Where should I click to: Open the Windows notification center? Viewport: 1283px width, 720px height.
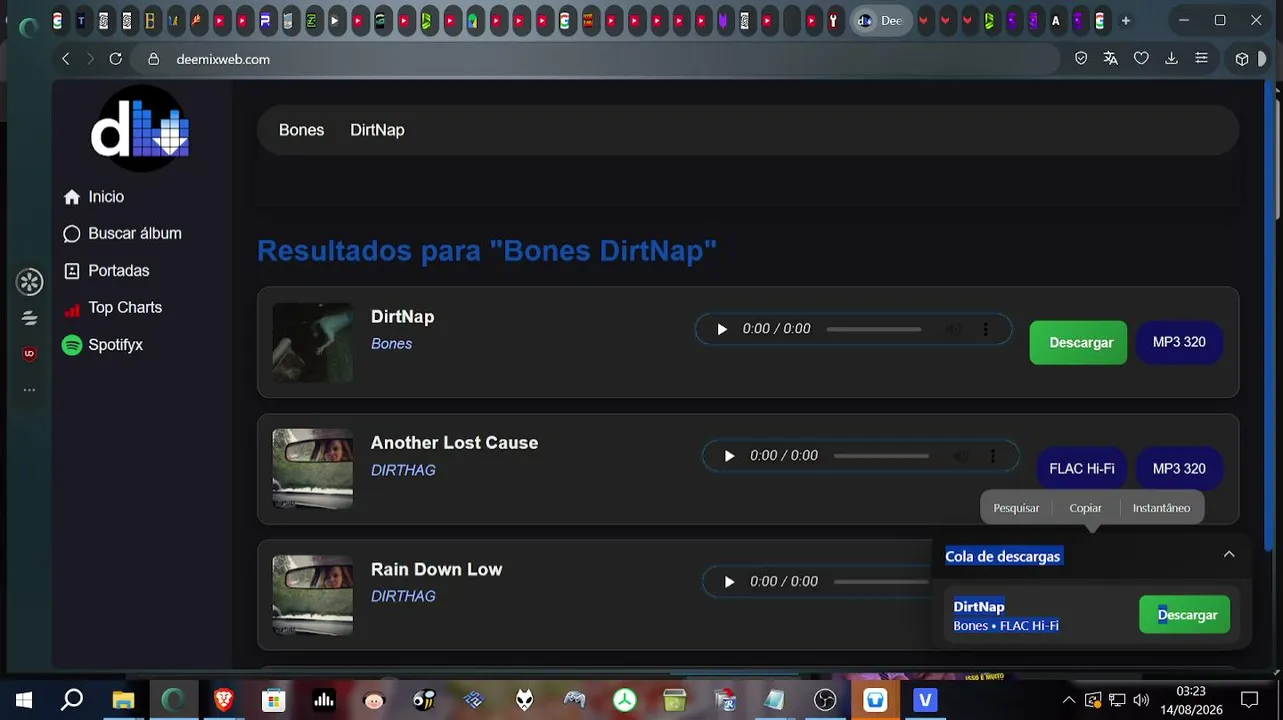click(1249, 700)
